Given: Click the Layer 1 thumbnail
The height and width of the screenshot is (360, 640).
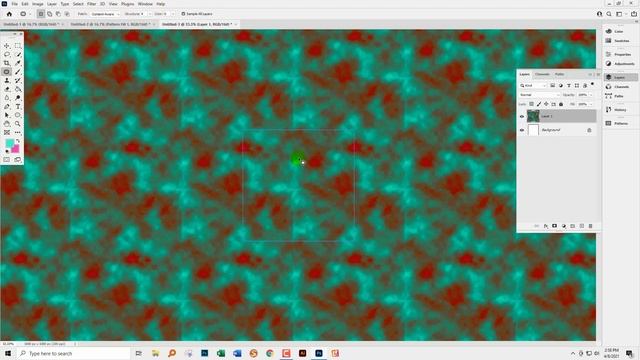Looking at the screenshot, I should click(x=533, y=116).
